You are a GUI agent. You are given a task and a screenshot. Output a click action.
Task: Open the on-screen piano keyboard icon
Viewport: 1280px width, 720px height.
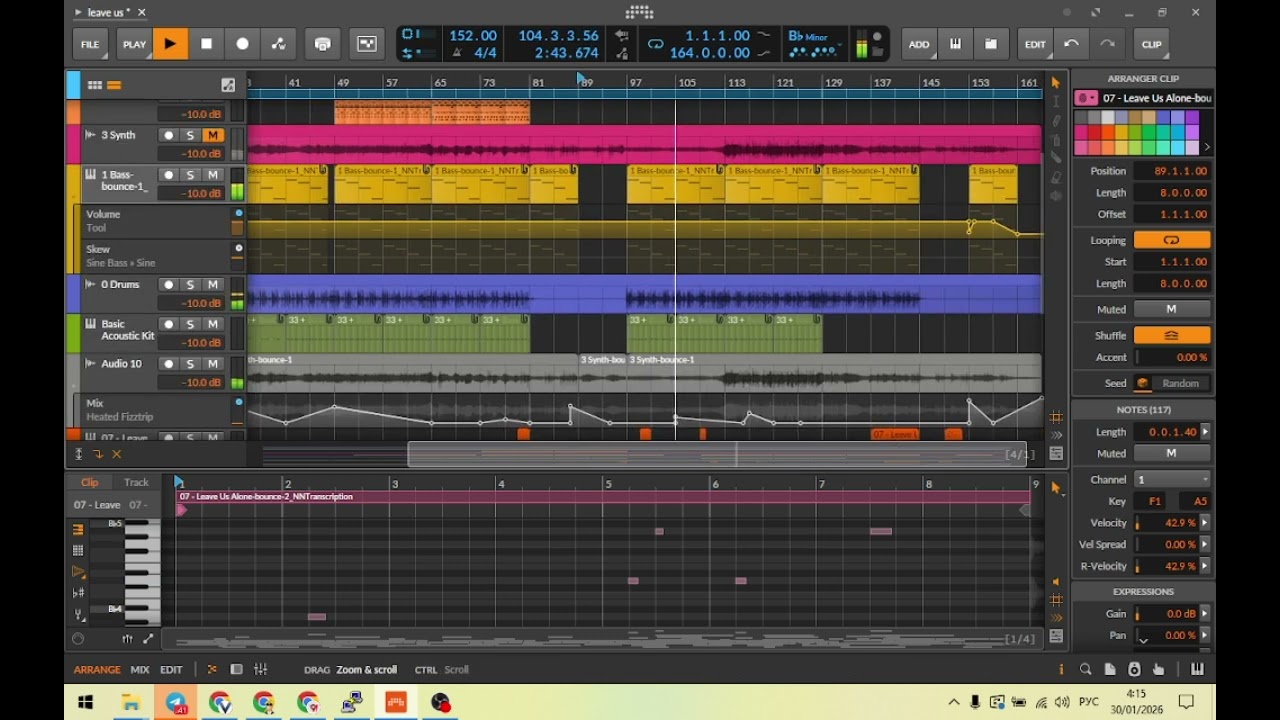coord(955,44)
